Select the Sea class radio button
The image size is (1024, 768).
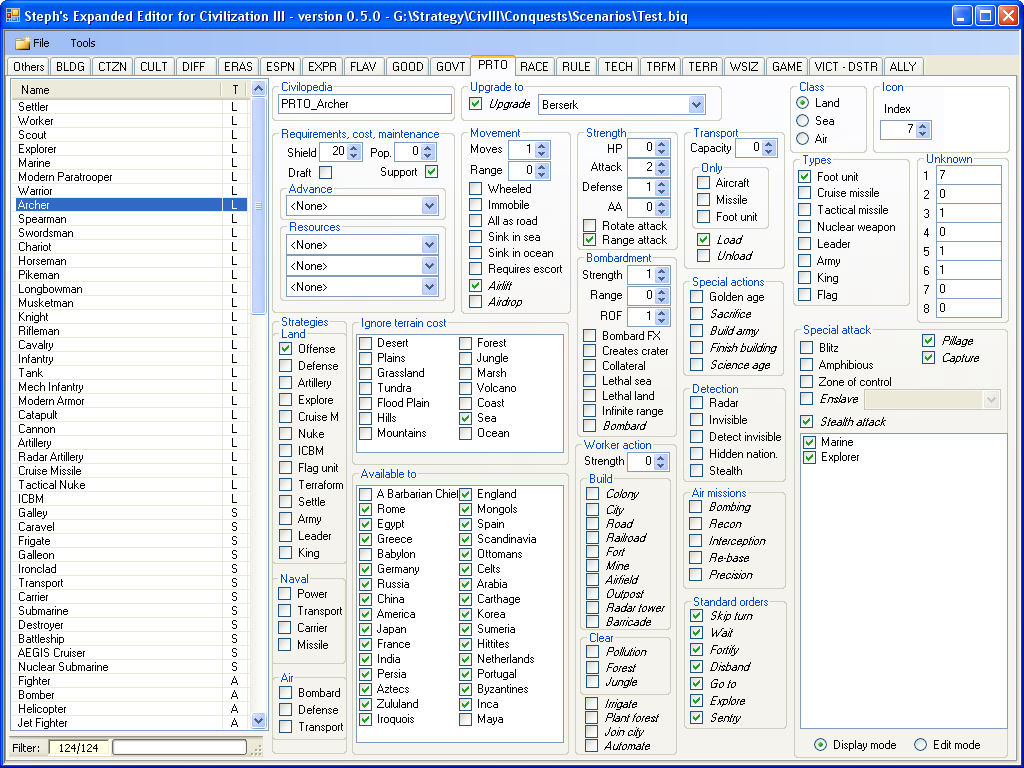coord(803,121)
